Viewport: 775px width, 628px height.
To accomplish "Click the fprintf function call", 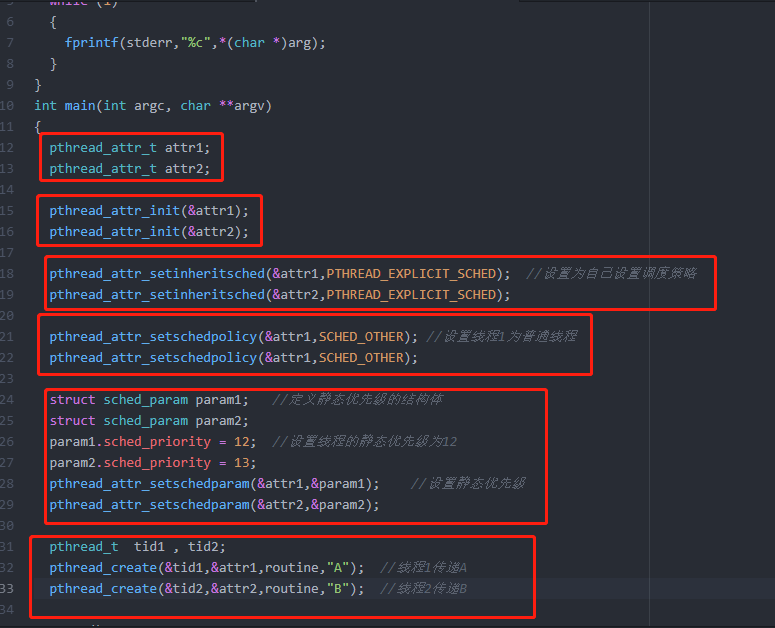I will (x=195, y=43).
